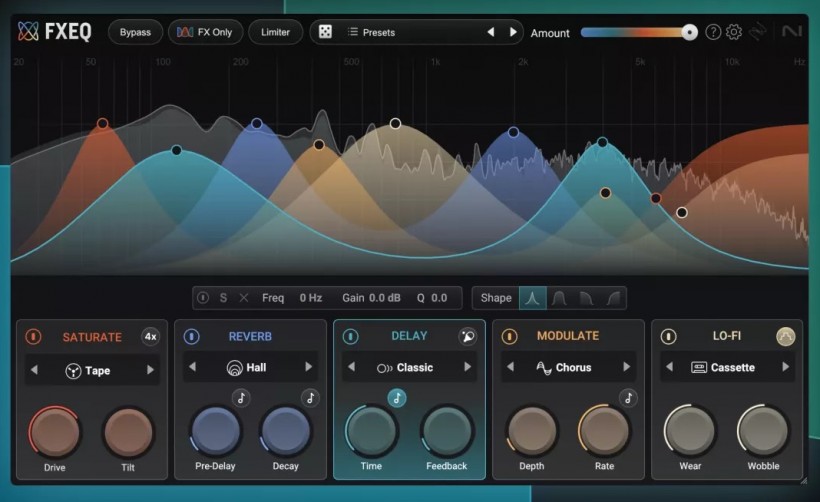Toggle Bypass on the plugin
Screen dimensions: 820x502
click(x=135, y=32)
